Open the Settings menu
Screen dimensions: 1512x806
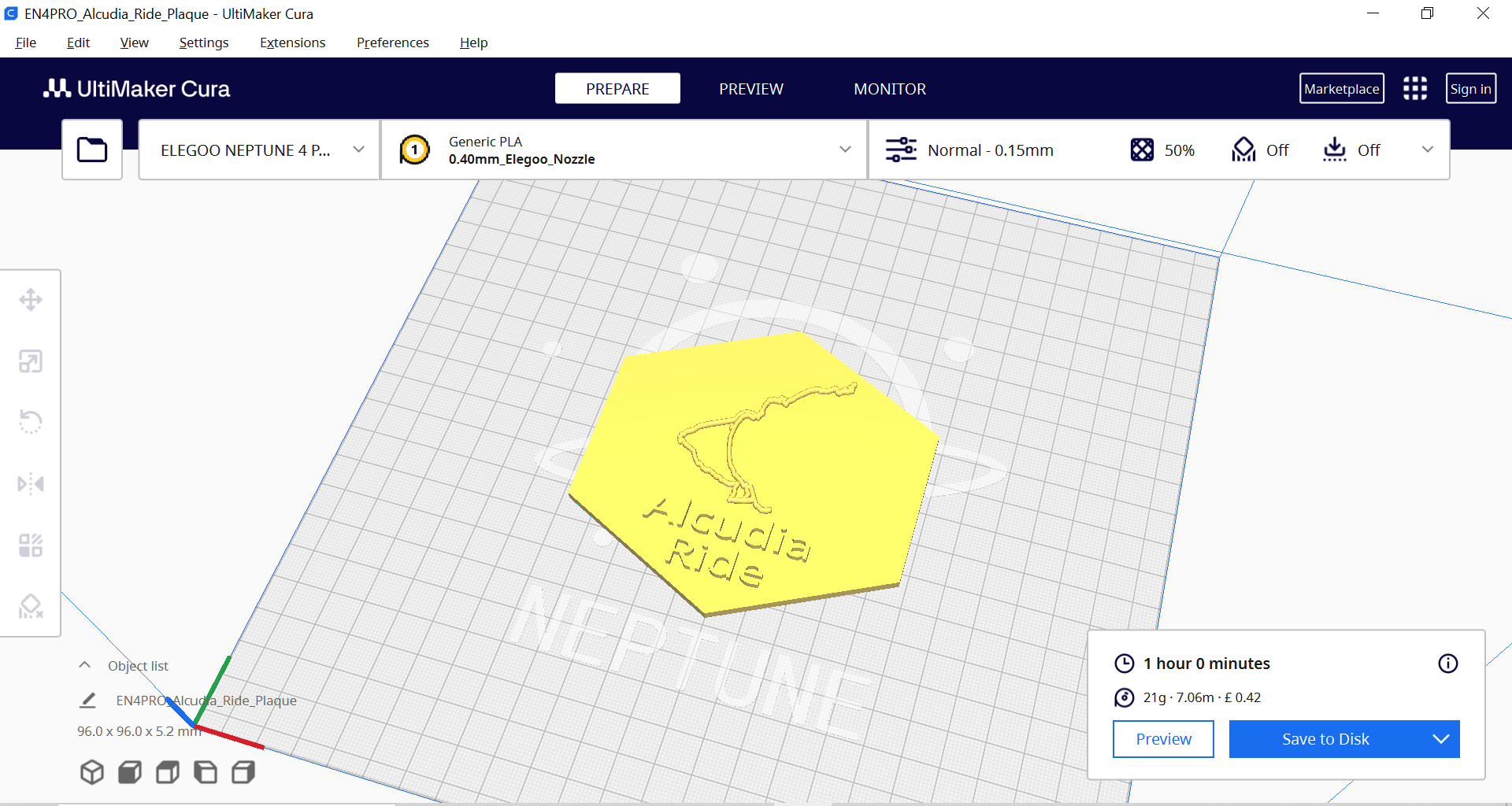204,43
